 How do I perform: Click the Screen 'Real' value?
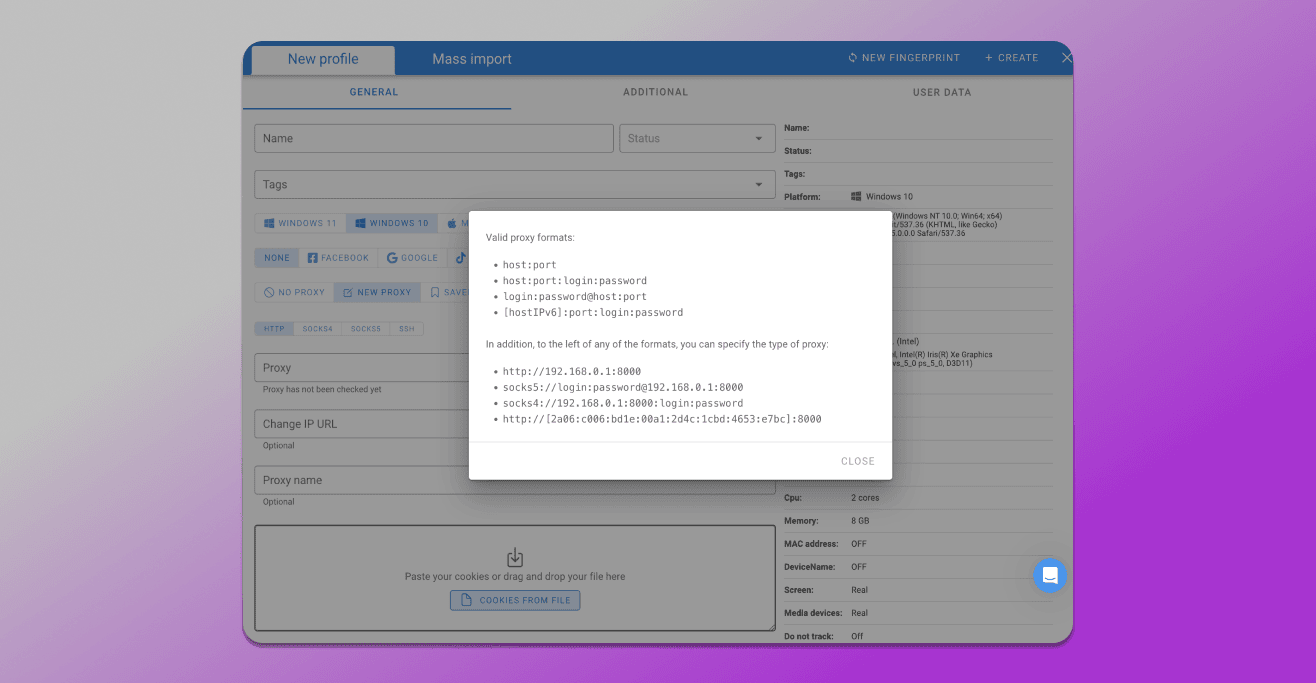[x=860, y=590]
